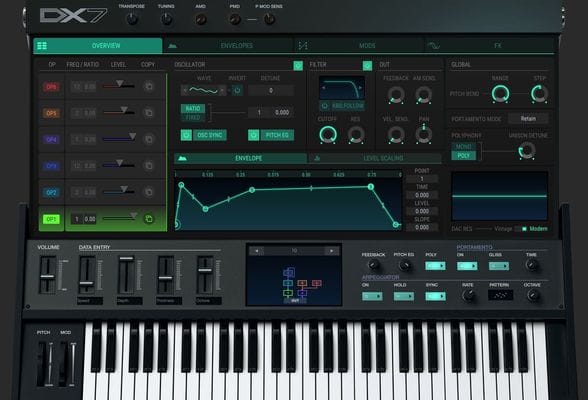Select Ratio frequency mode
The image size is (588, 400).
coord(193,108)
